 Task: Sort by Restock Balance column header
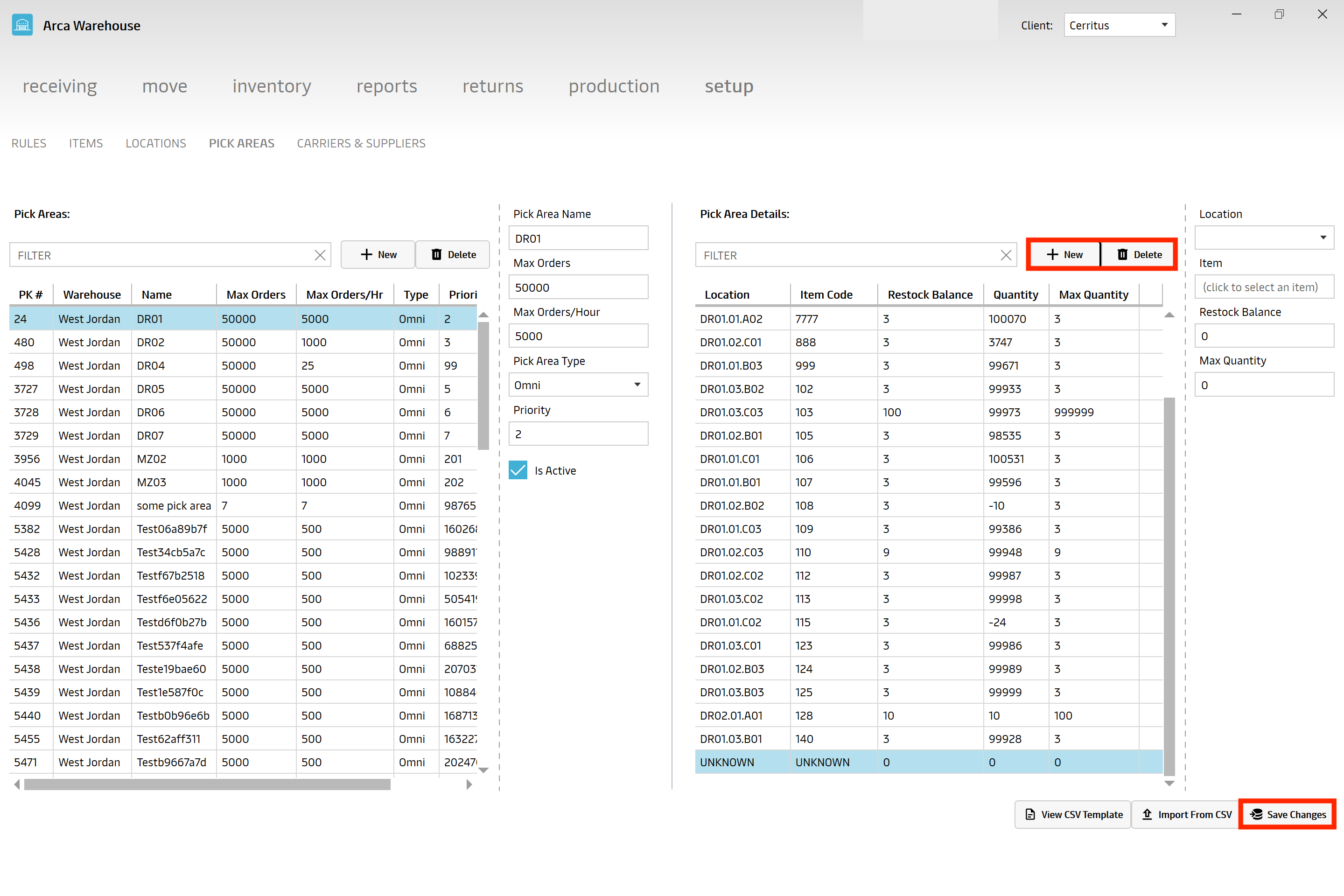930,295
